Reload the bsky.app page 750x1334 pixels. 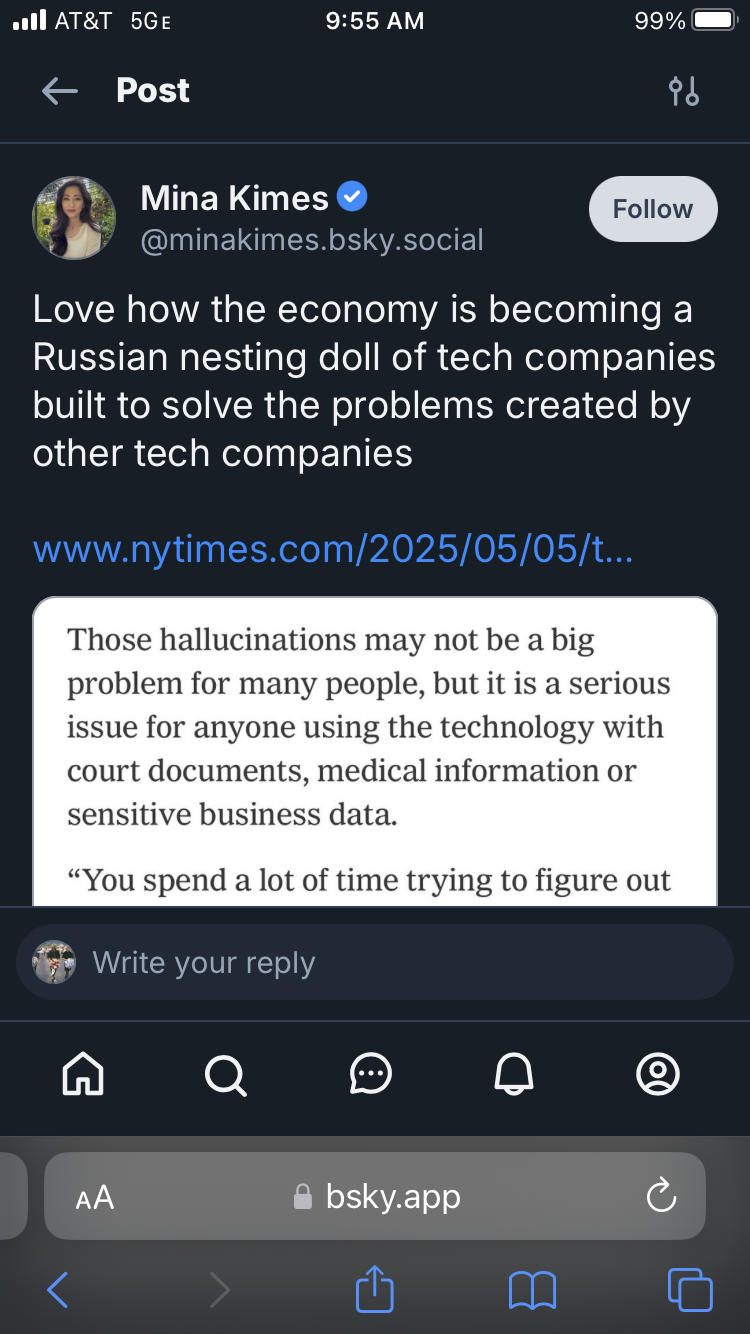coord(662,1196)
